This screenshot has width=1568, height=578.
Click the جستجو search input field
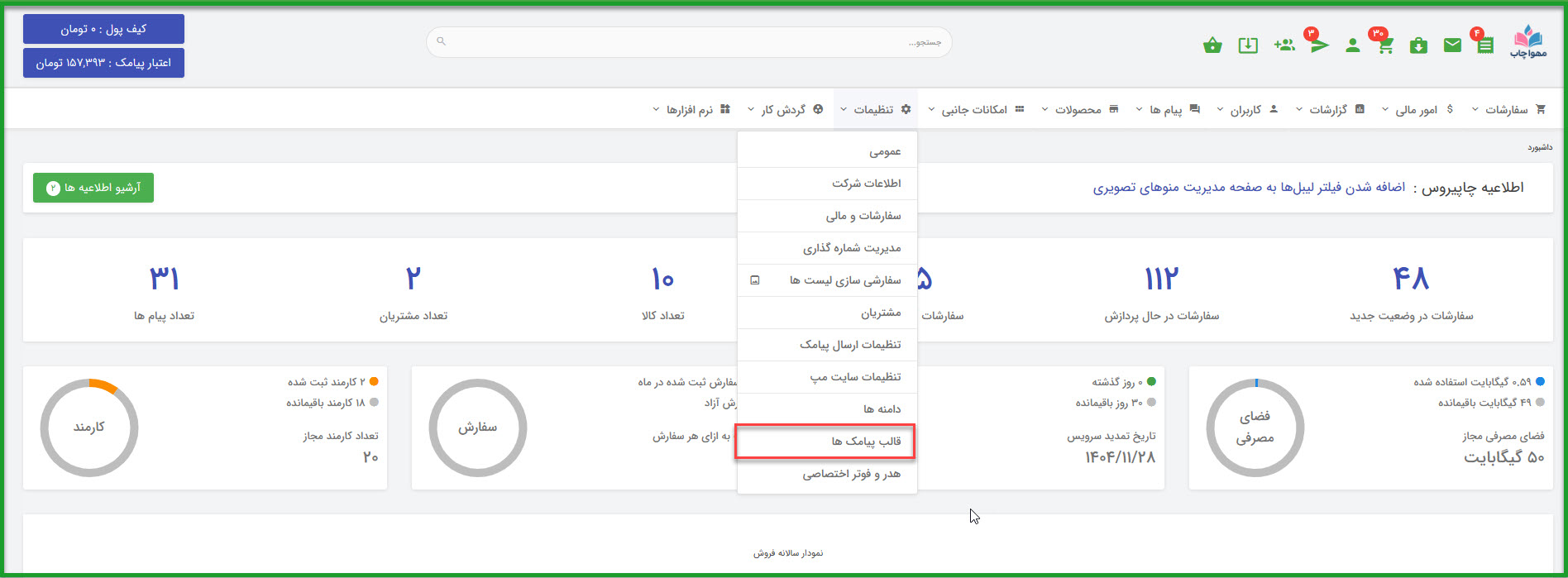[x=688, y=41]
